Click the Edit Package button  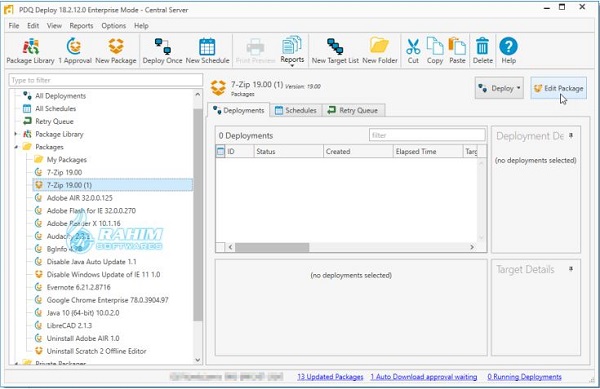point(558,88)
